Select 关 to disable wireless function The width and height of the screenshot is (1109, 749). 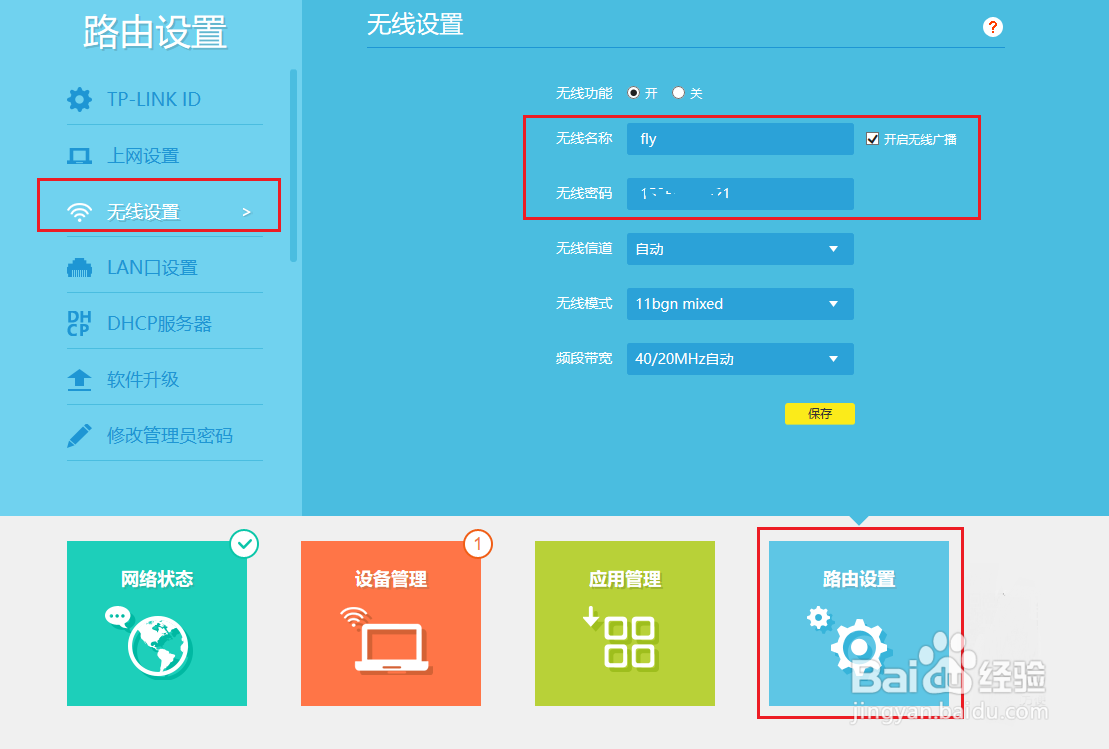[676, 93]
